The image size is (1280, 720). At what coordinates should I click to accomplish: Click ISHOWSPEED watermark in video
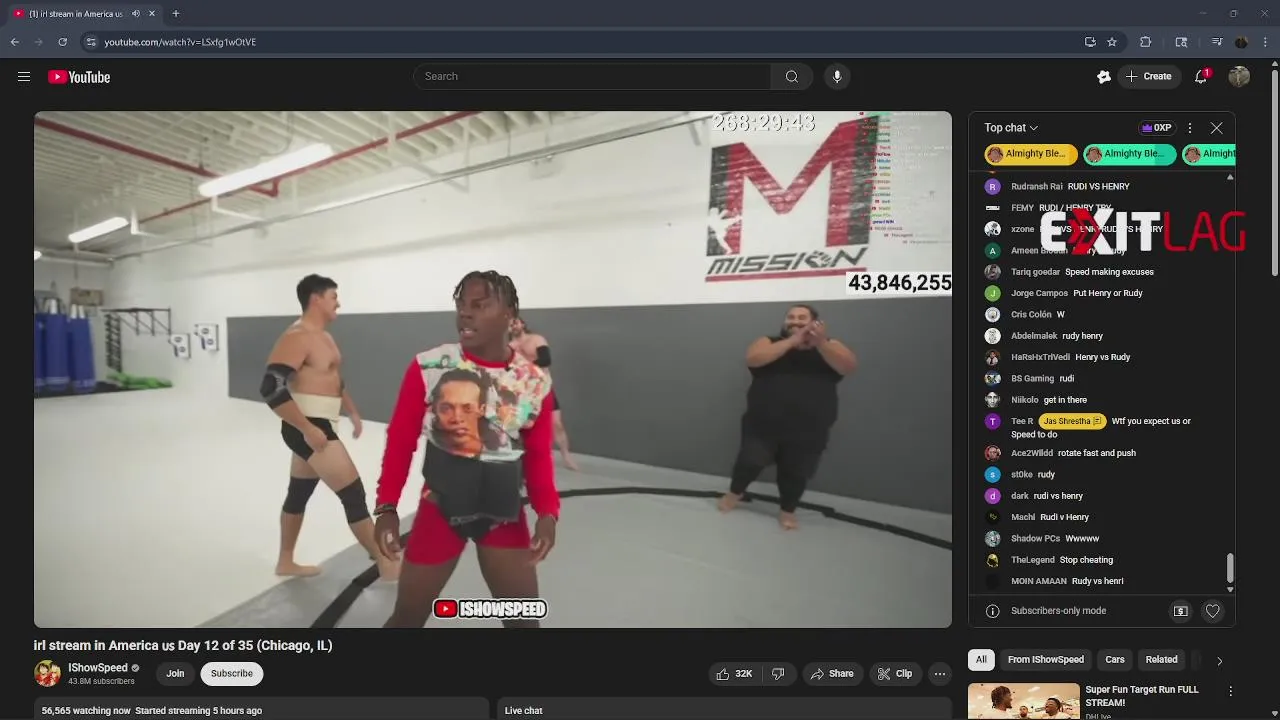coord(490,609)
